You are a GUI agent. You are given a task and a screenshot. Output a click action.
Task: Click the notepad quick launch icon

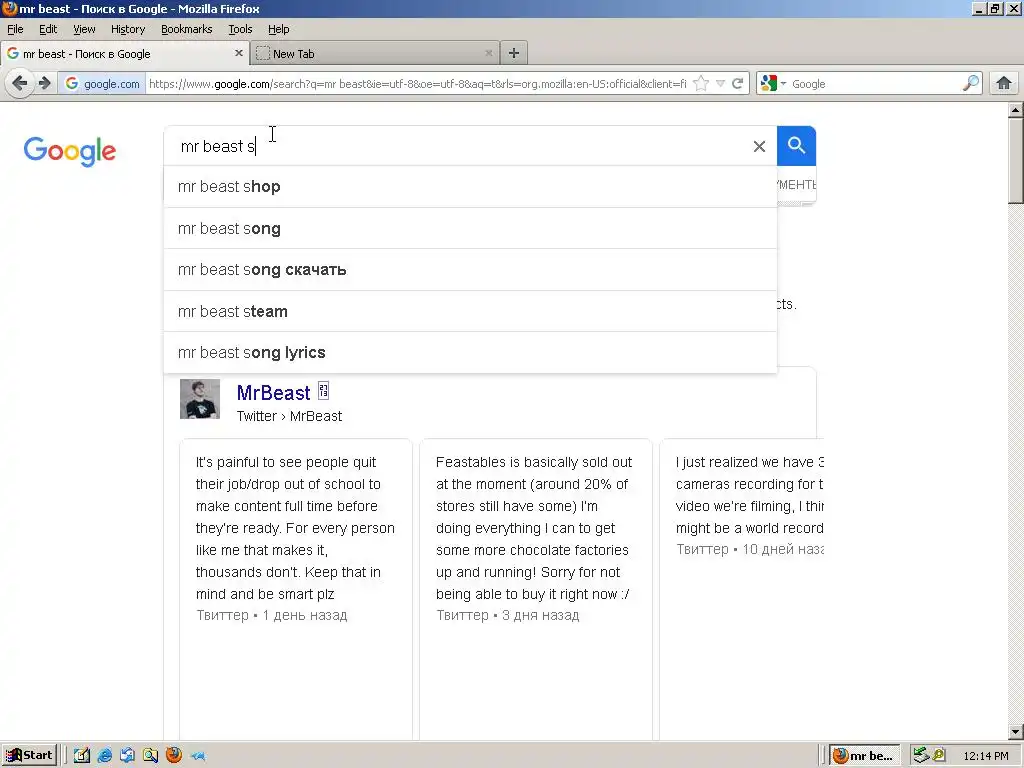tap(82, 756)
